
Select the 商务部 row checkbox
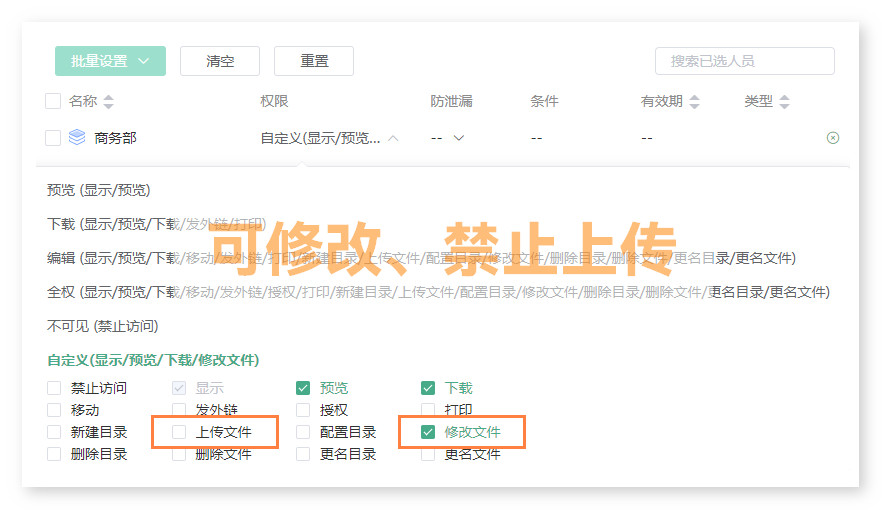53,138
